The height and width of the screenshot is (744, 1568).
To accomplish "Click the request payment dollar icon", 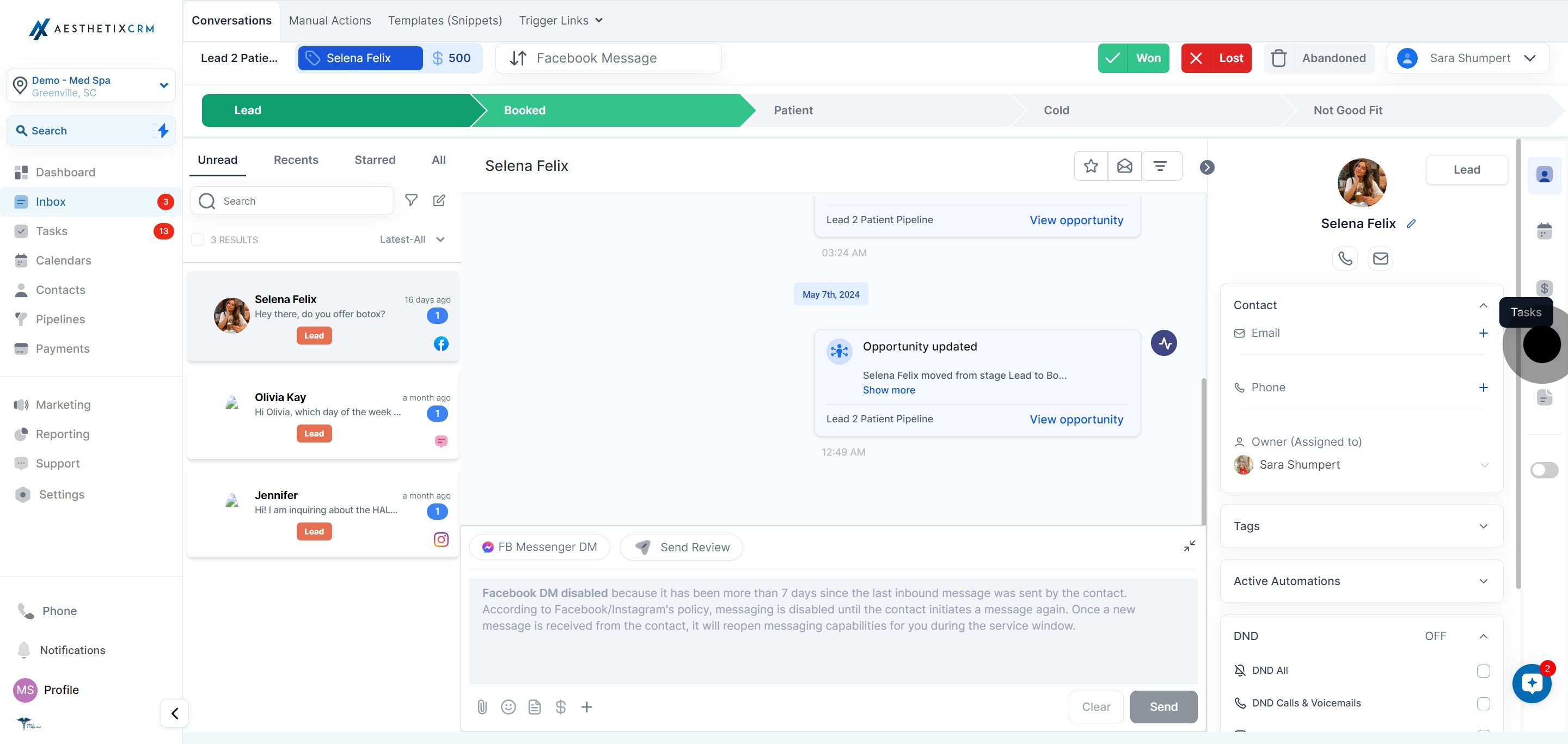I will (561, 706).
